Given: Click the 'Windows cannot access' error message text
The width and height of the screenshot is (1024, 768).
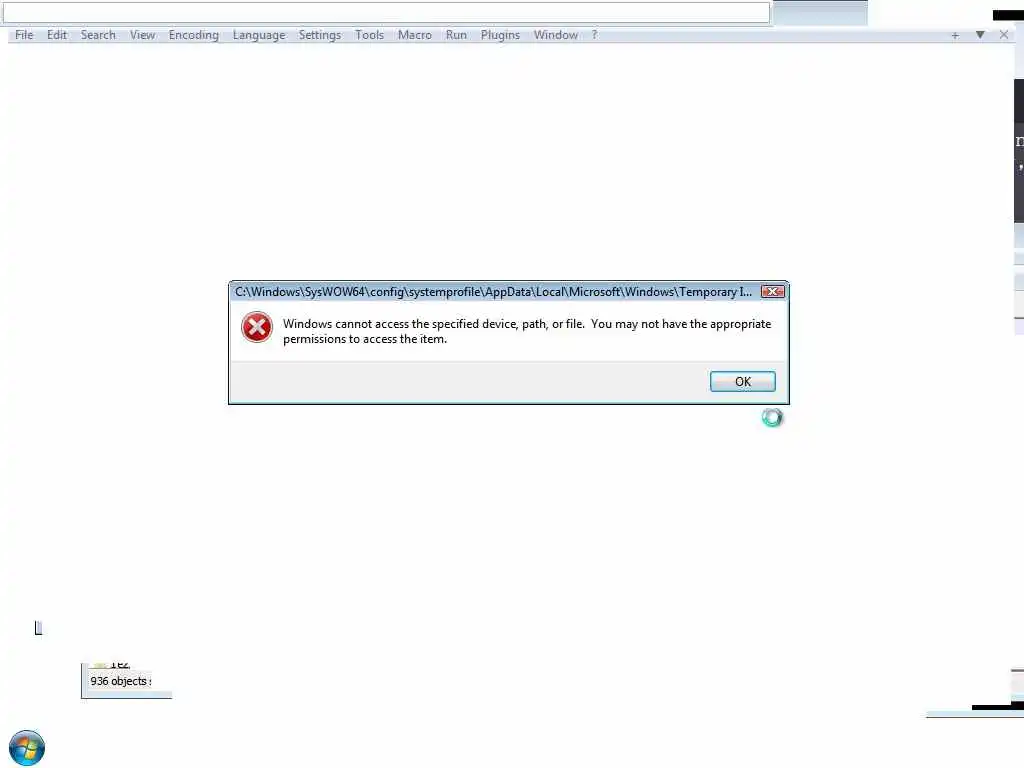Looking at the screenshot, I should [527, 331].
